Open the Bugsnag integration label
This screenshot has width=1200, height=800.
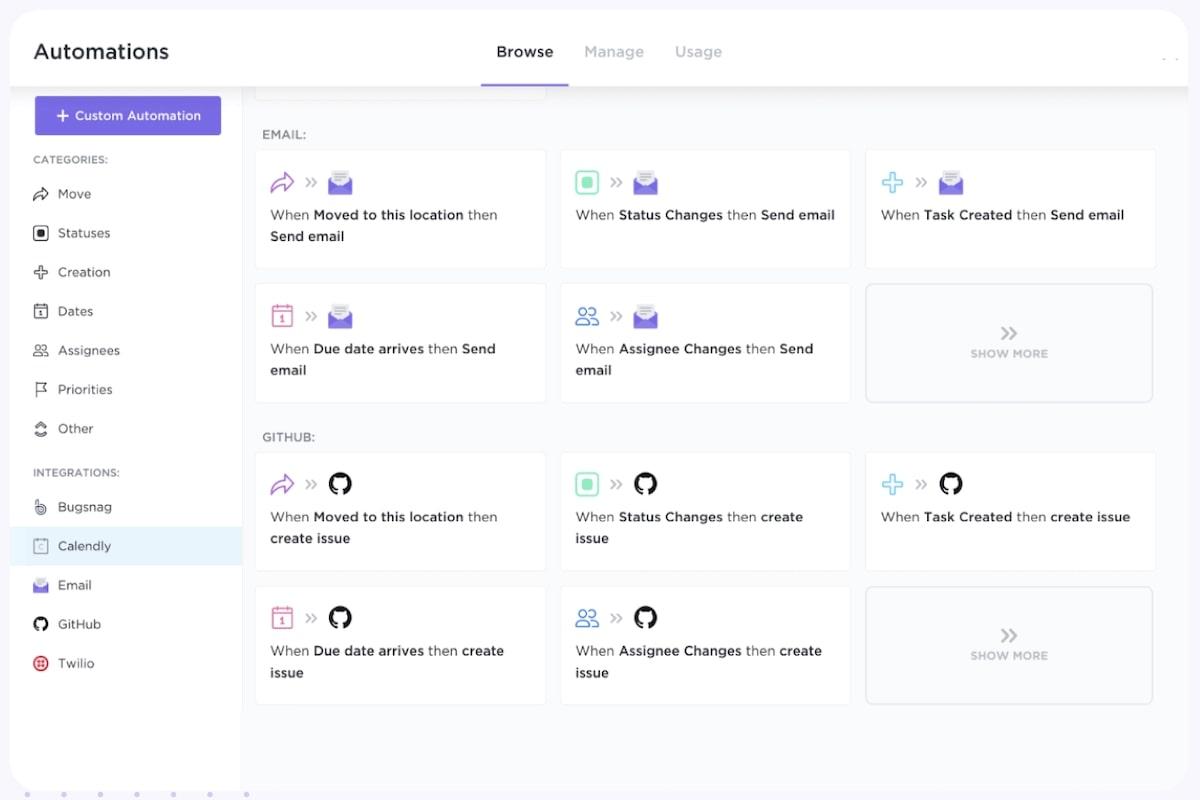[84, 507]
